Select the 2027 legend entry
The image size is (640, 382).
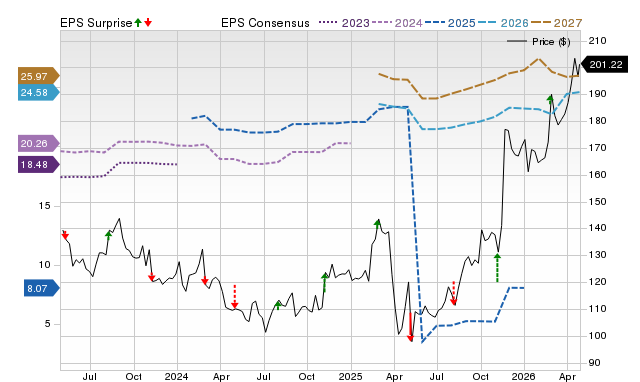[556, 23]
